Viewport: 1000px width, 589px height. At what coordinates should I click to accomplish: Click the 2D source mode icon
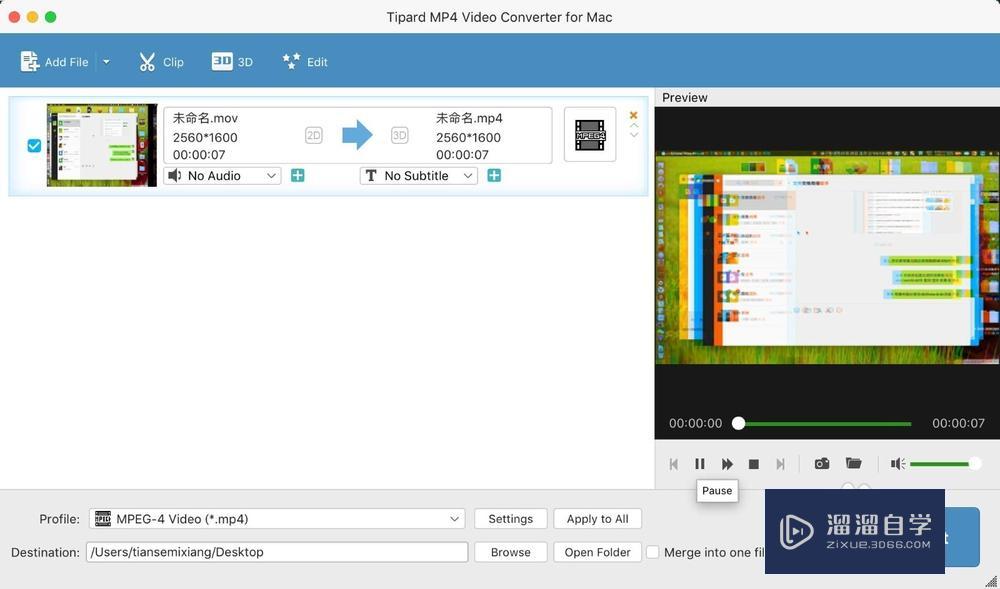click(314, 135)
